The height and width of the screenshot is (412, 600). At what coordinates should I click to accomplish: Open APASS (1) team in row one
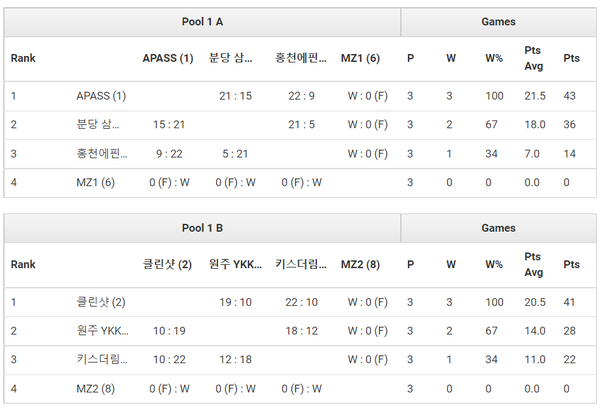[x=101, y=96]
